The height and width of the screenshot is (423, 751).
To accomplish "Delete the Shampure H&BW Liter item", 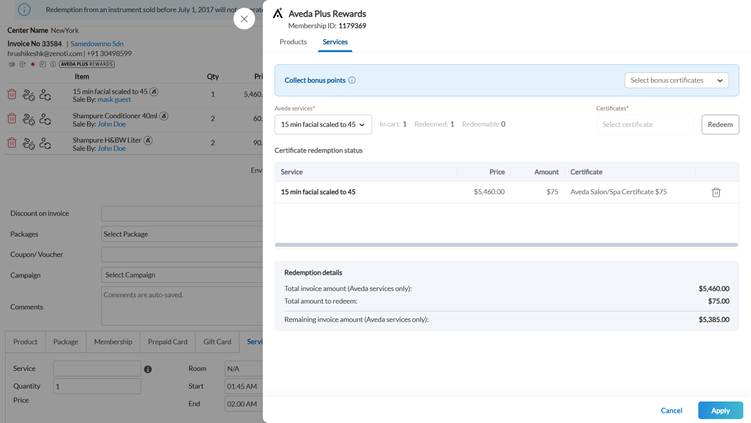I will point(12,143).
